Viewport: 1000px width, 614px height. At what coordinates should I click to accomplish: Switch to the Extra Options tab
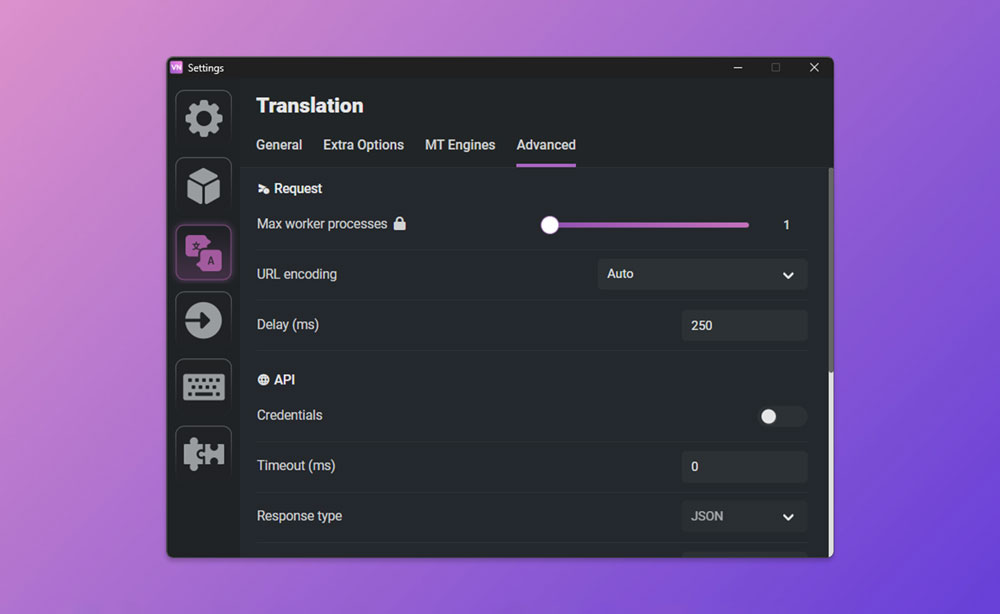(x=363, y=145)
